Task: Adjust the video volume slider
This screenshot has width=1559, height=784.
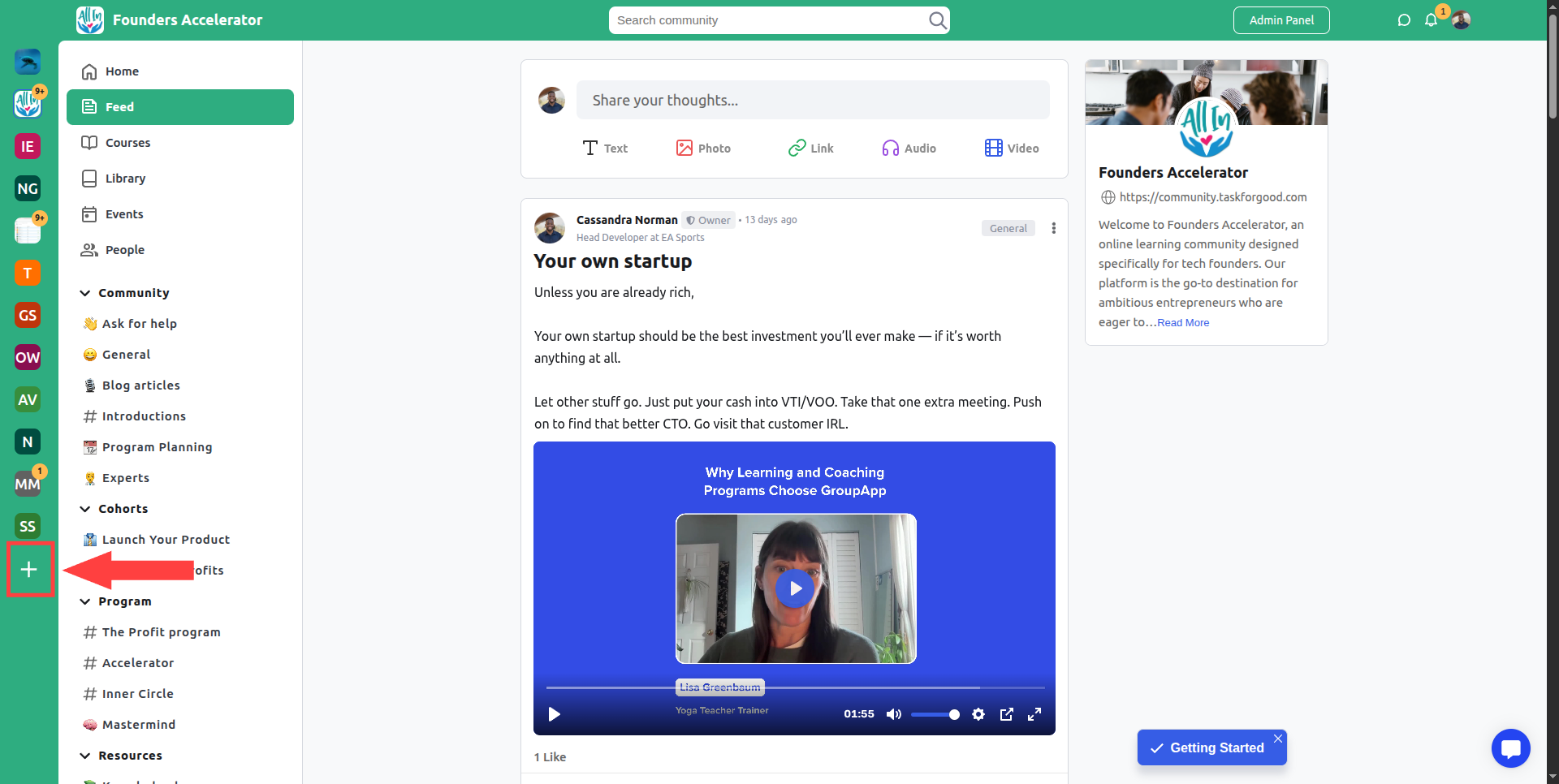Action: pos(935,714)
